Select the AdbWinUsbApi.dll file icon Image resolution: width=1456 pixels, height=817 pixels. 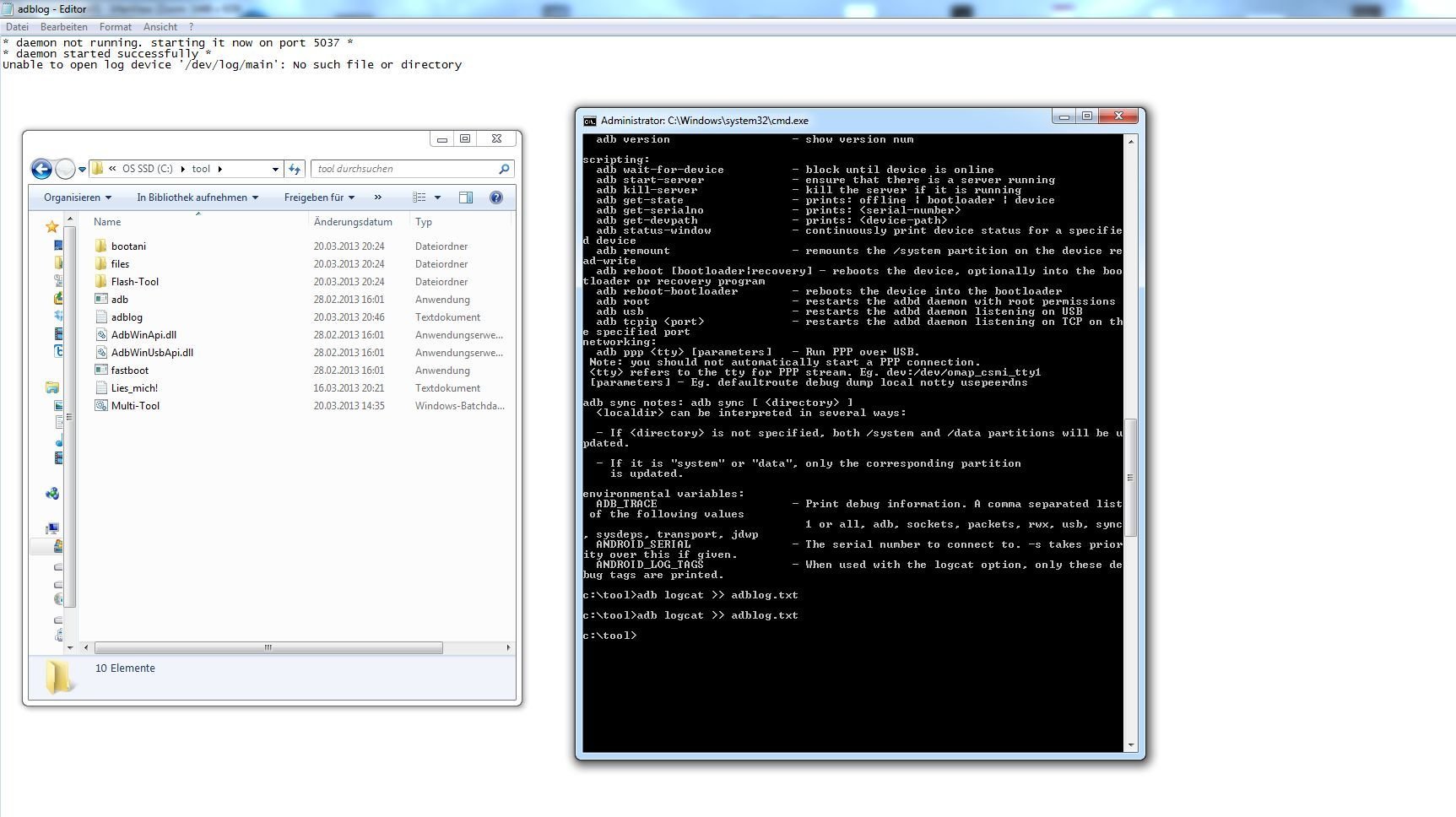[x=100, y=352]
